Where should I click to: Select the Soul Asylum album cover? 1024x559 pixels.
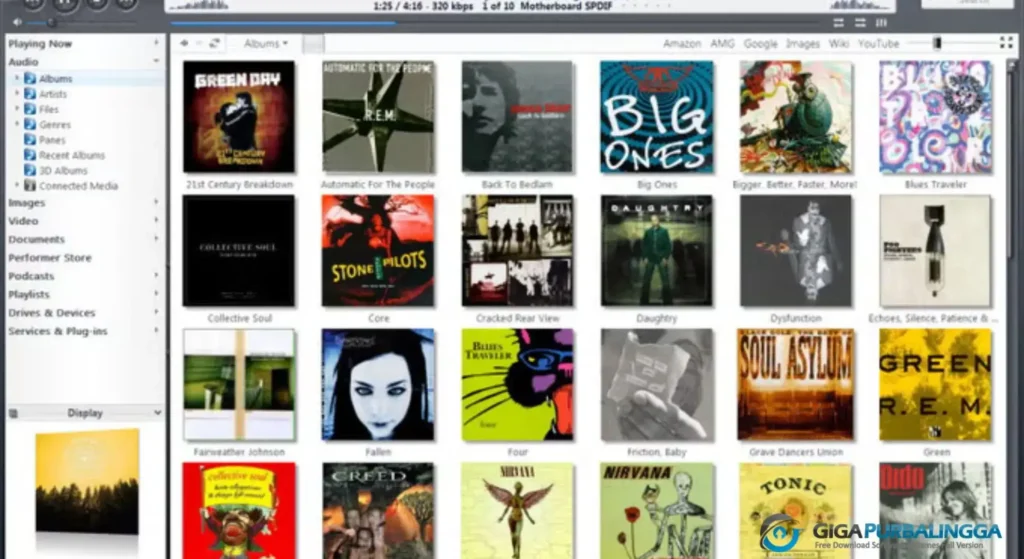click(x=795, y=385)
